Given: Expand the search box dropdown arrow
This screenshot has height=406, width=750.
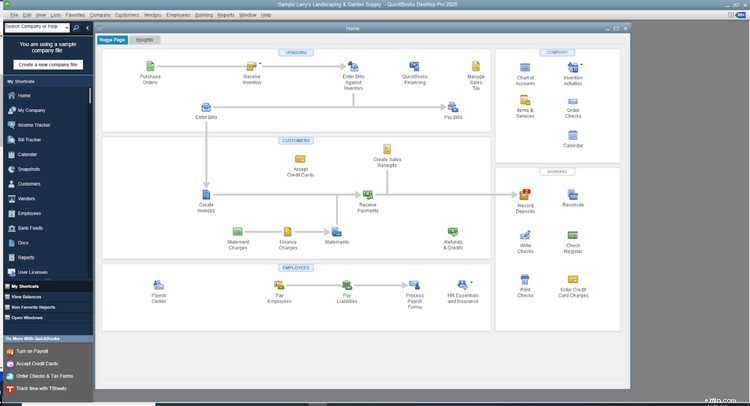Looking at the screenshot, I should pos(65,27).
